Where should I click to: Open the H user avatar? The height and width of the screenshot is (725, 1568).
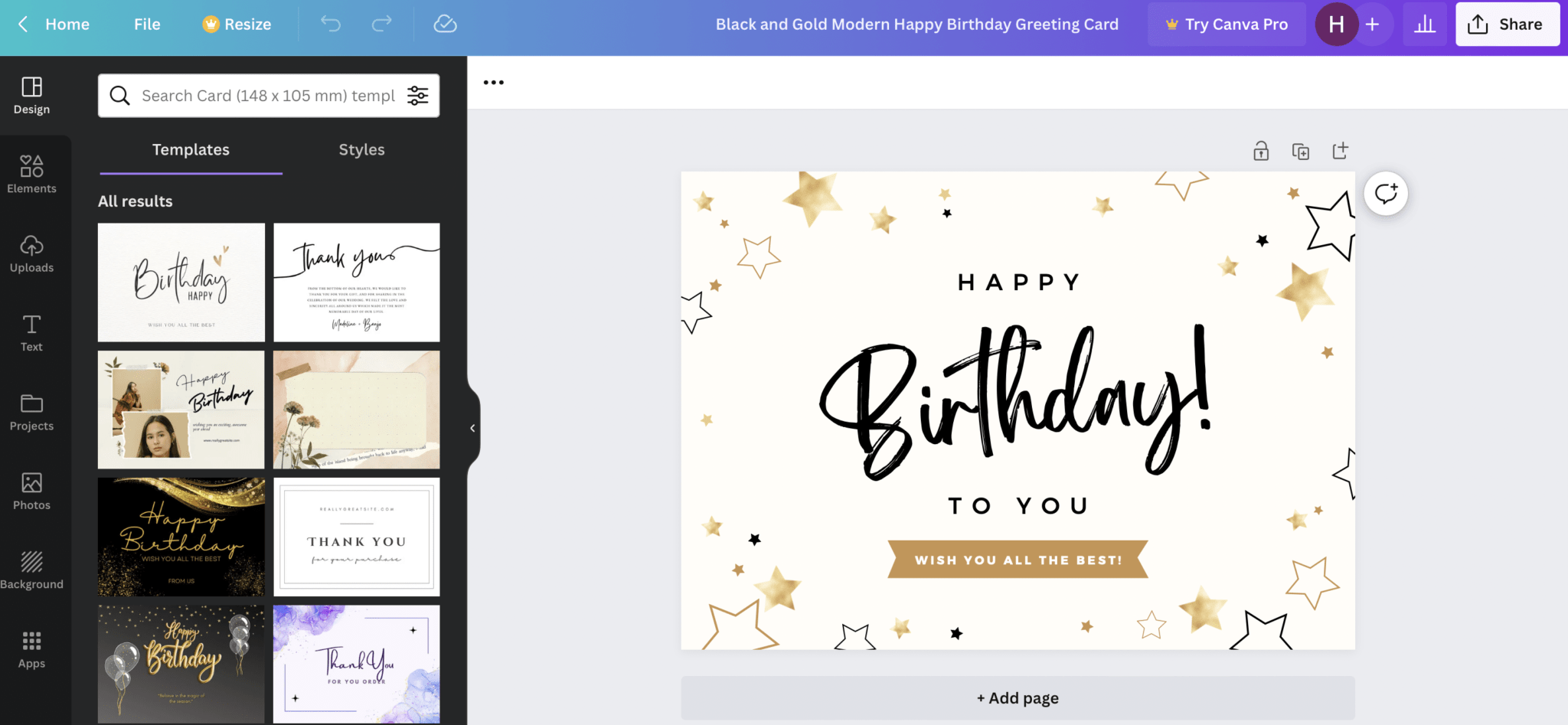pyautogui.click(x=1336, y=24)
